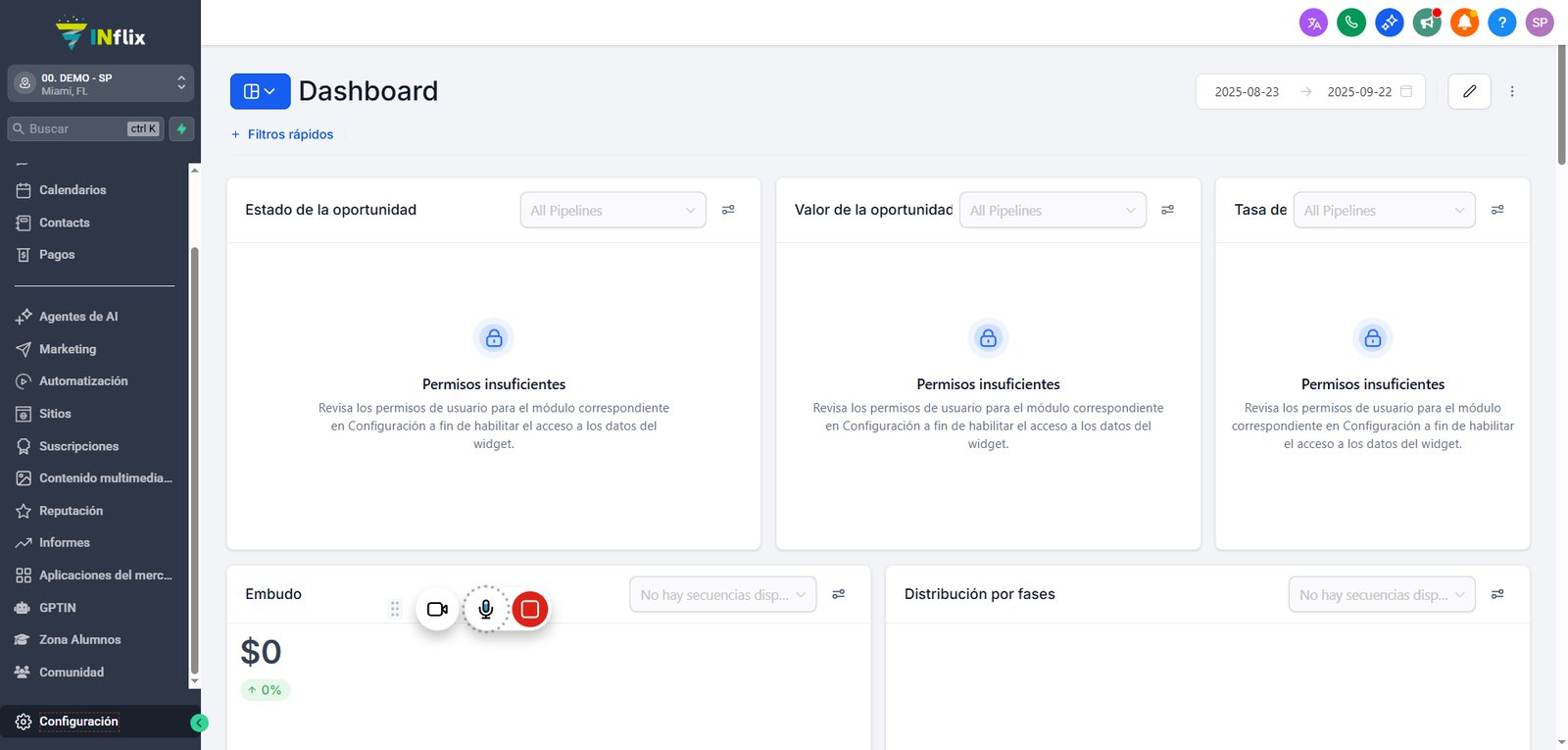Open the orange notifications bell
This screenshot has height=750, width=1568.
[1464, 23]
